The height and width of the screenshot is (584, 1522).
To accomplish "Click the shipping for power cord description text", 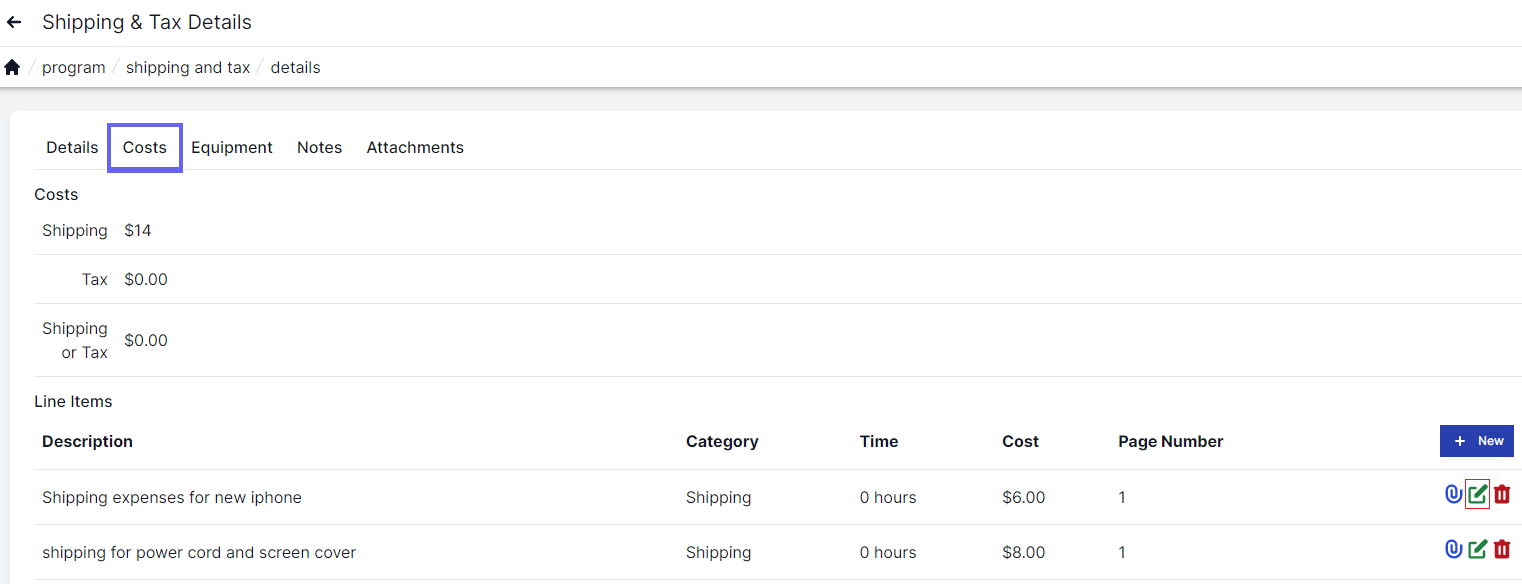I will click(199, 552).
